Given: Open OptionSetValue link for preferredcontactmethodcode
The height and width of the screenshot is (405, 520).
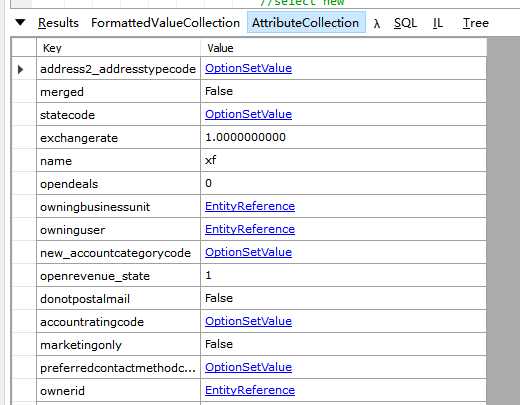Looking at the screenshot, I should point(248,367).
